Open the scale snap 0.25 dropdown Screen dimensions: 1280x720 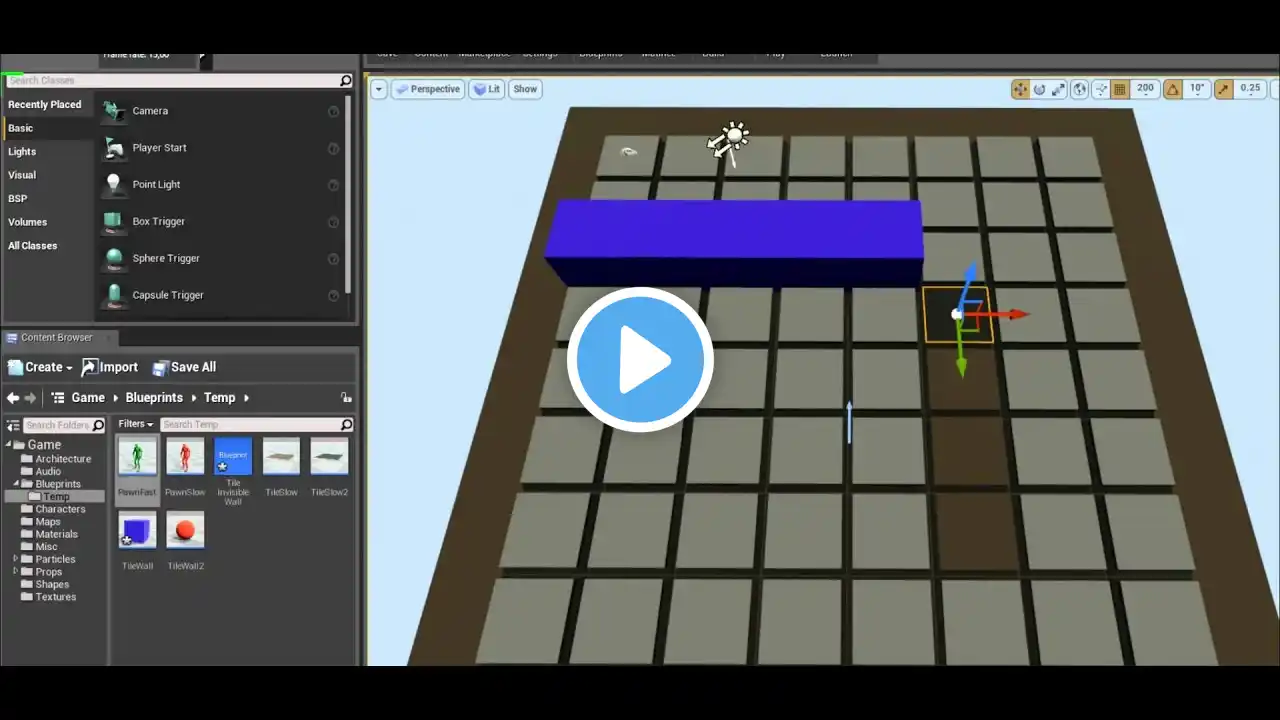1250,89
